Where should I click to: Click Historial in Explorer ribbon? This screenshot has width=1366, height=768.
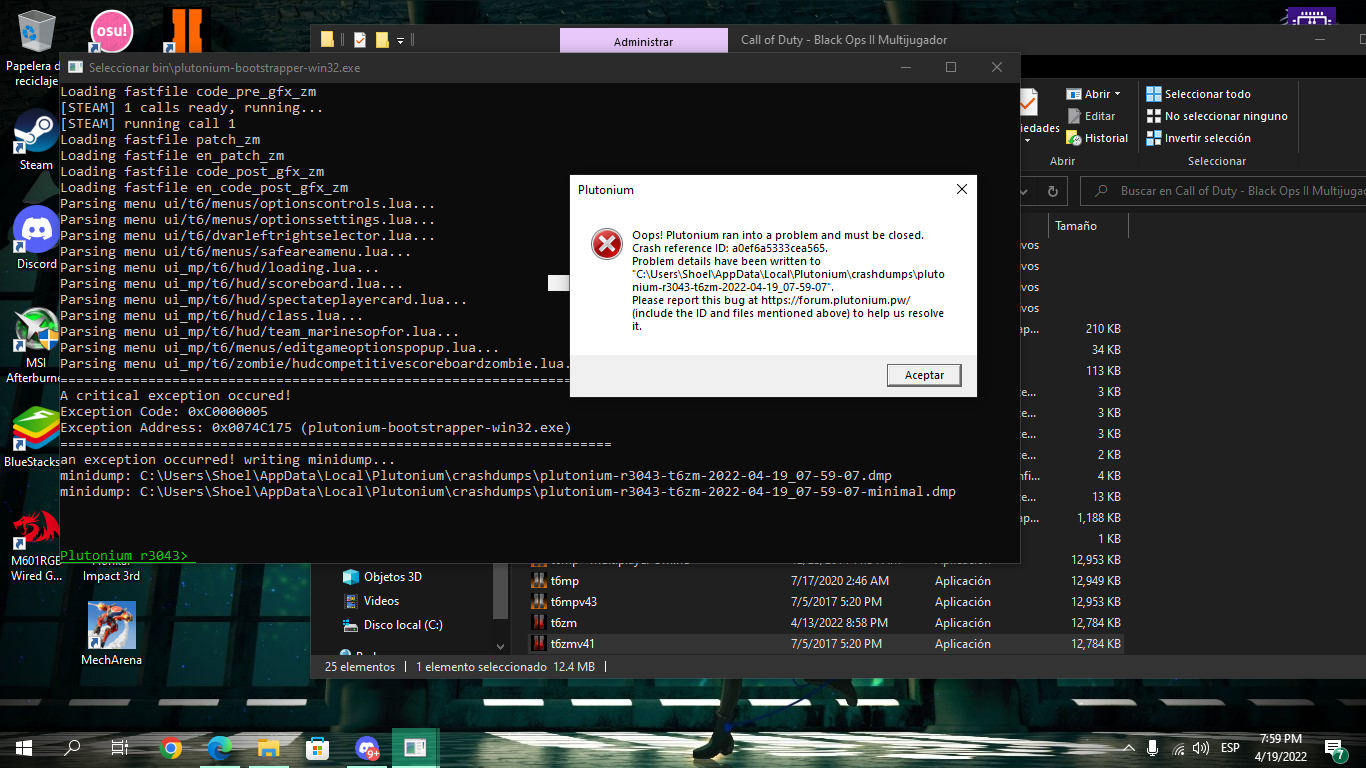1097,138
